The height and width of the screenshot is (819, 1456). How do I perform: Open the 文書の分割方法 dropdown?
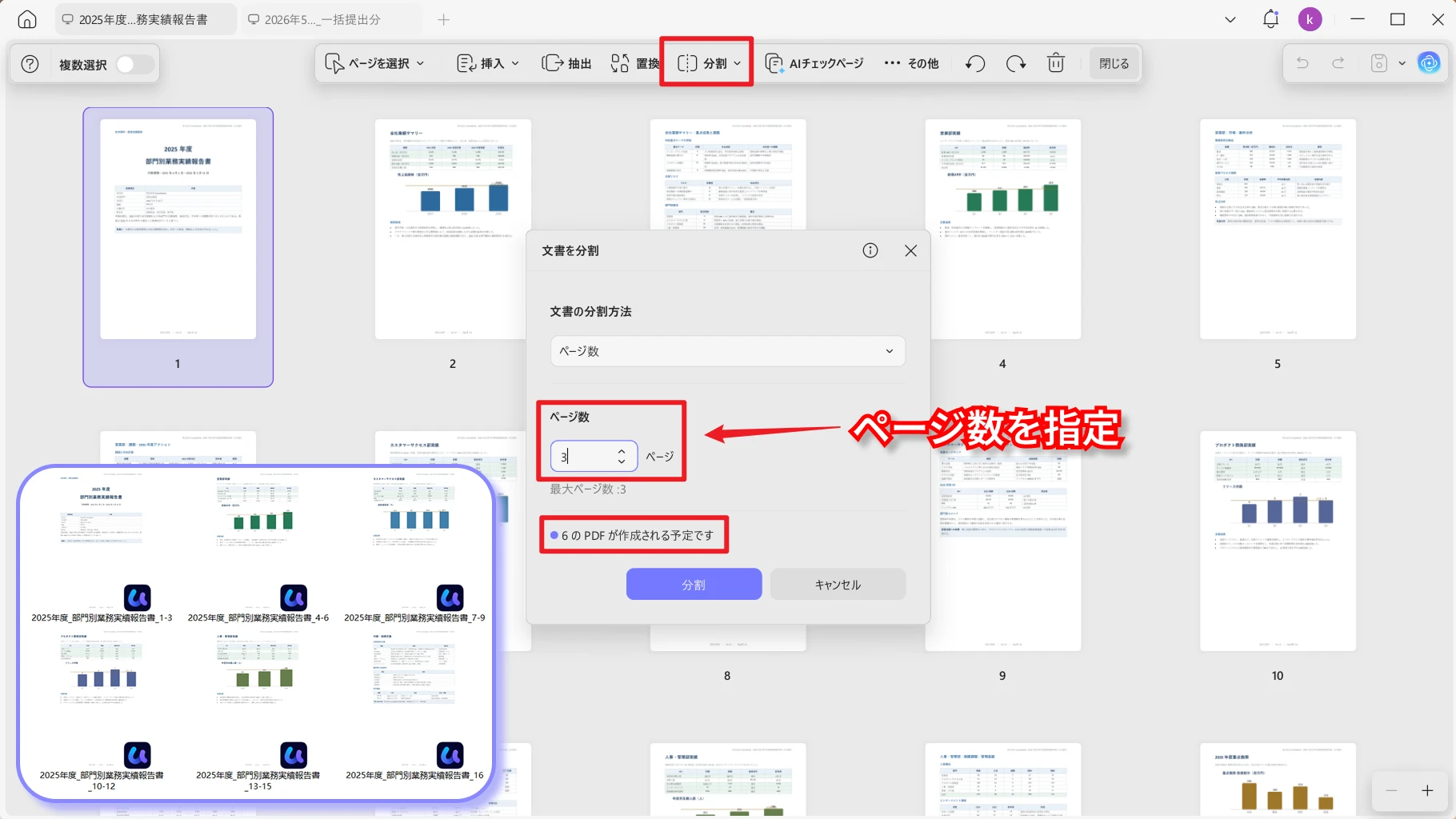[727, 351]
